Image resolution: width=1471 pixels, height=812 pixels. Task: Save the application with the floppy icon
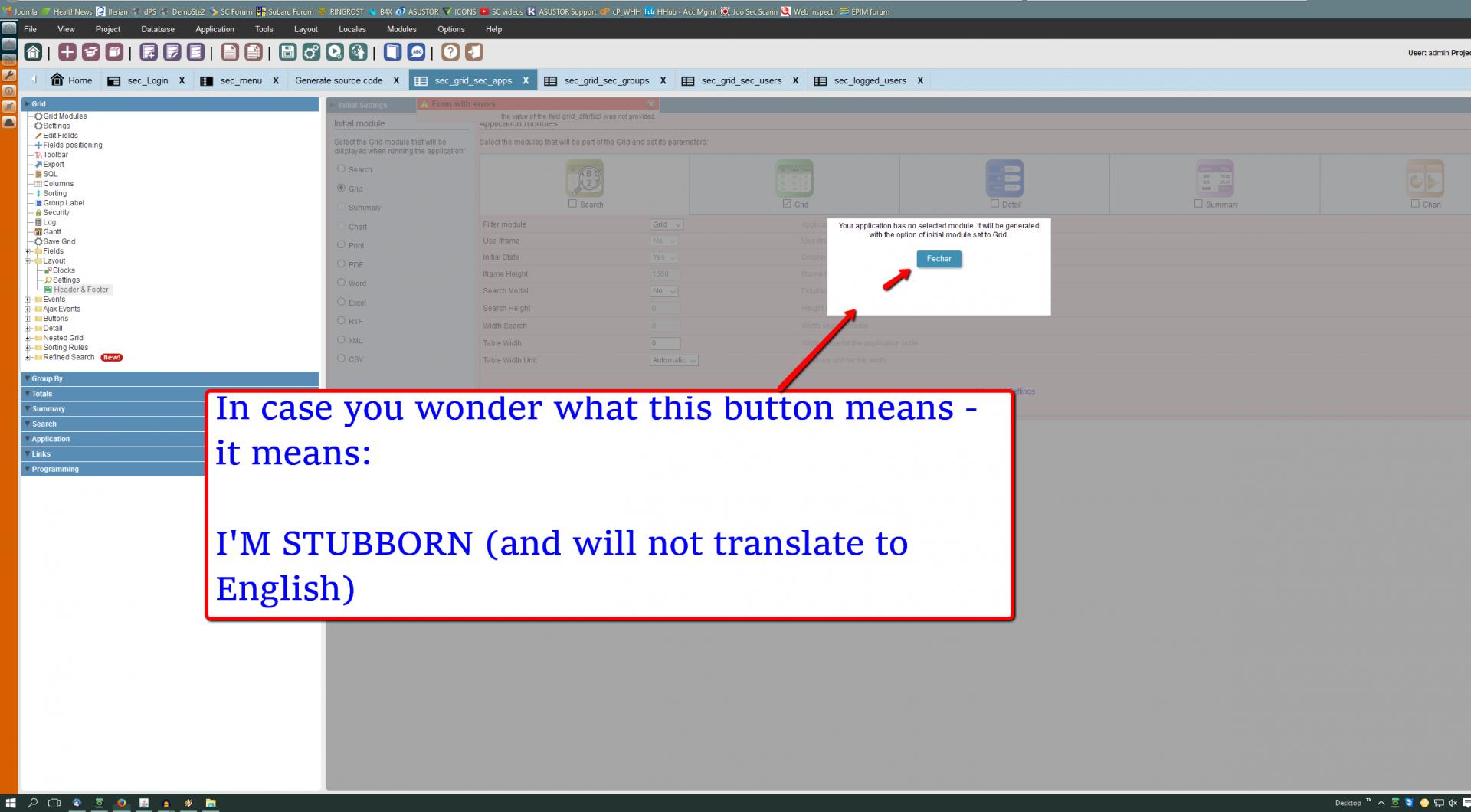(287, 52)
